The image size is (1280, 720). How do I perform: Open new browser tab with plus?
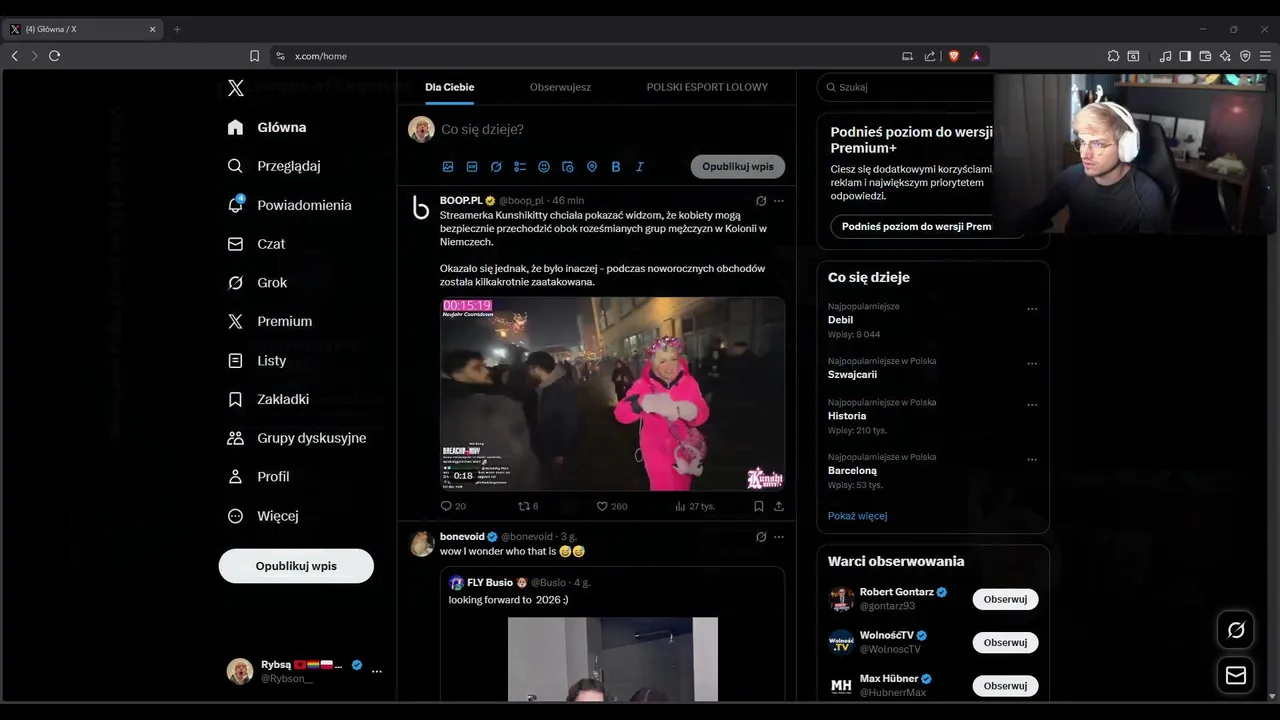click(x=177, y=29)
